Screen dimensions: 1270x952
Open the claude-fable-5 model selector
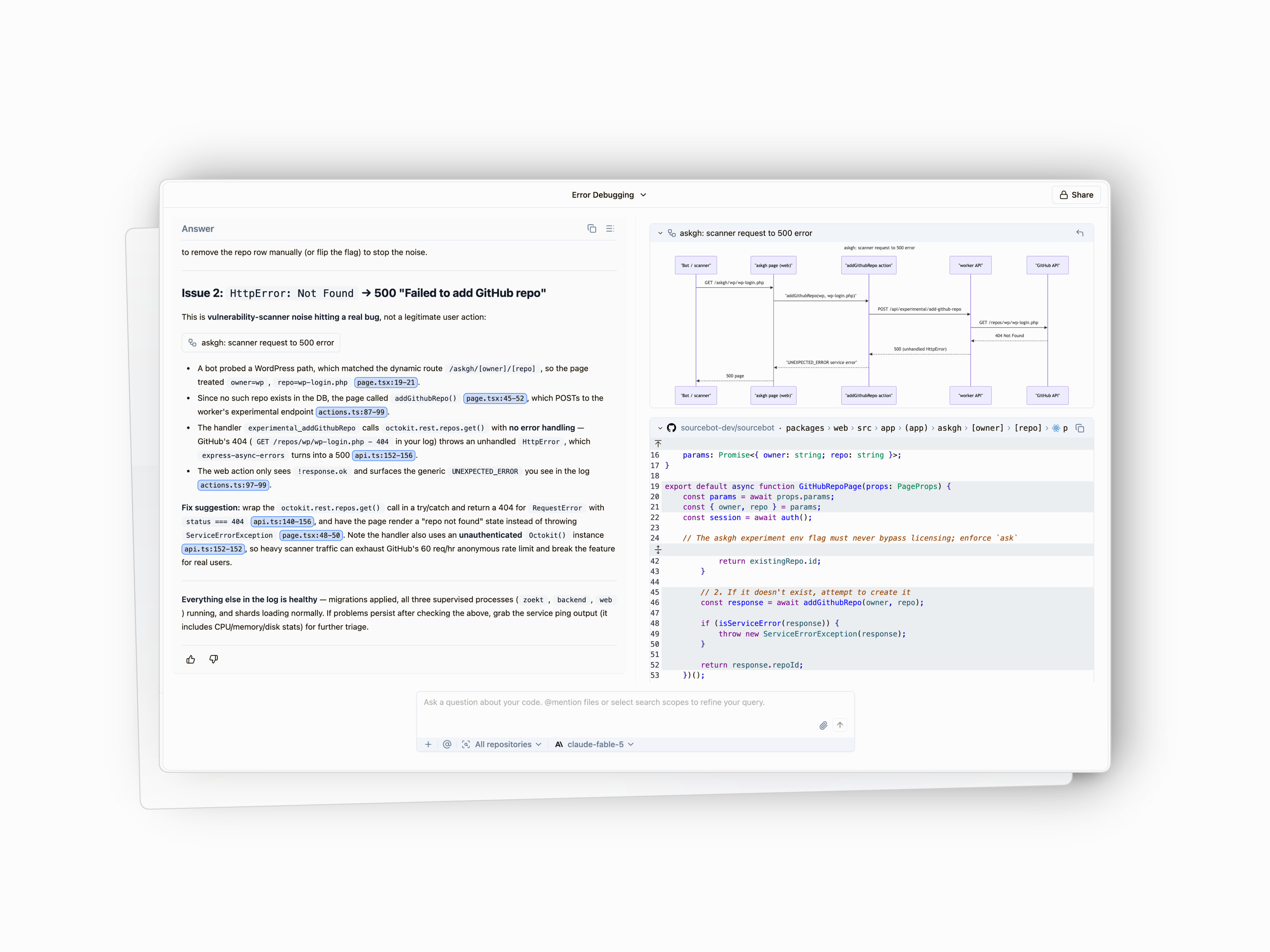pyautogui.click(x=594, y=744)
